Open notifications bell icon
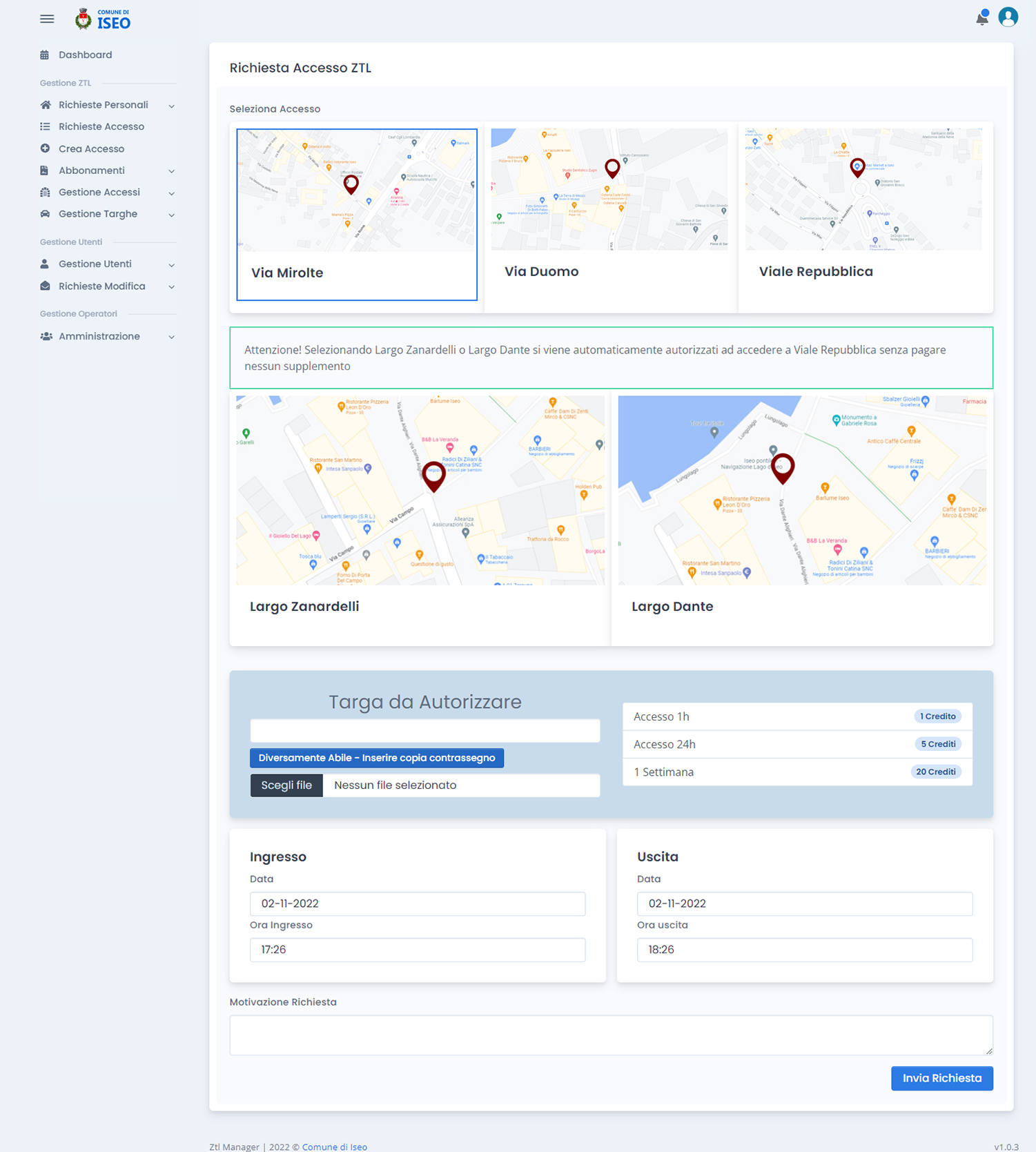1036x1152 pixels. coord(981,18)
